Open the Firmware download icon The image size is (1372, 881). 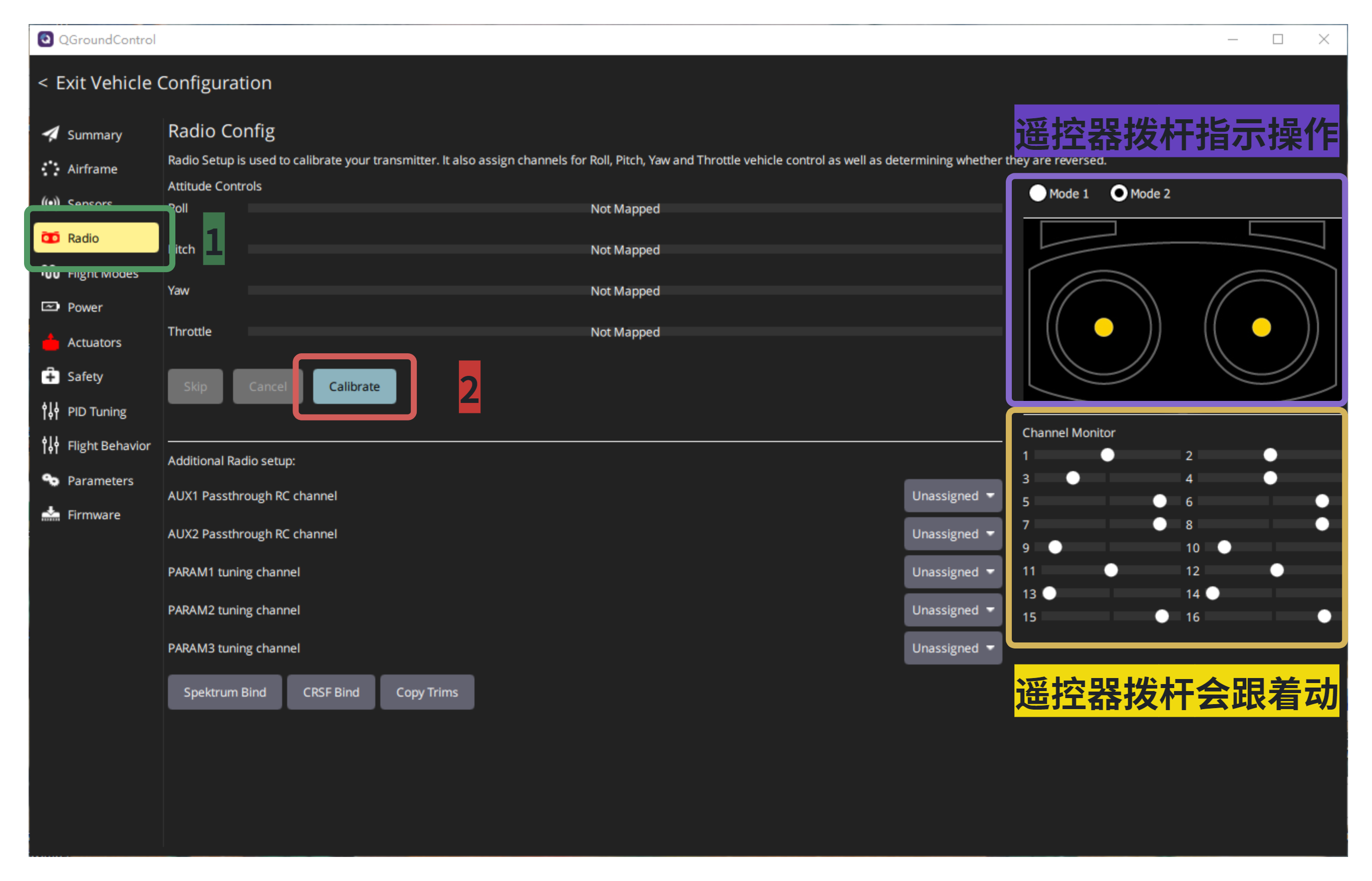50,514
